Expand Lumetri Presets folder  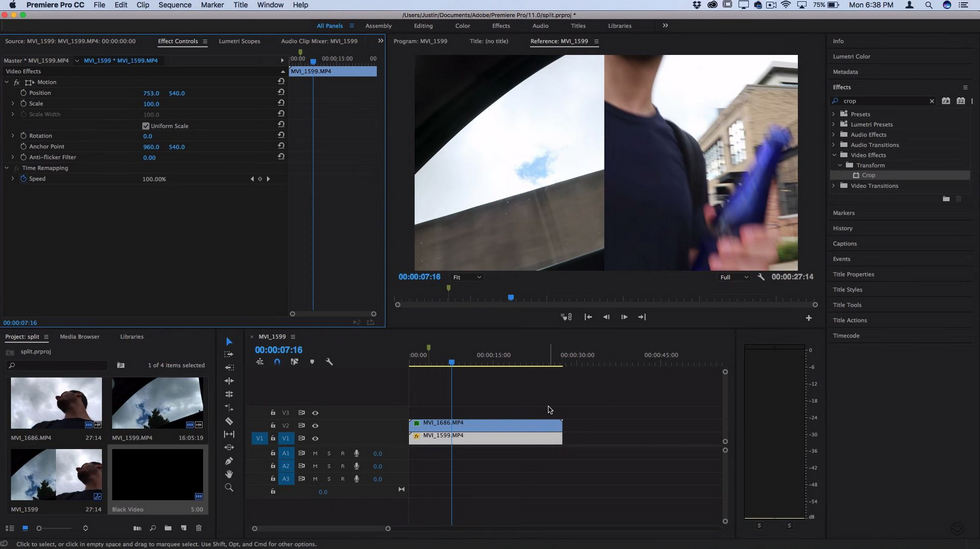[834, 124]
